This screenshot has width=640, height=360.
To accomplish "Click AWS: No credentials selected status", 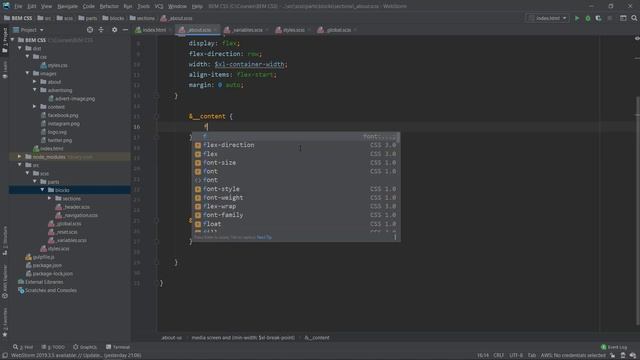I will coord(573,356).
